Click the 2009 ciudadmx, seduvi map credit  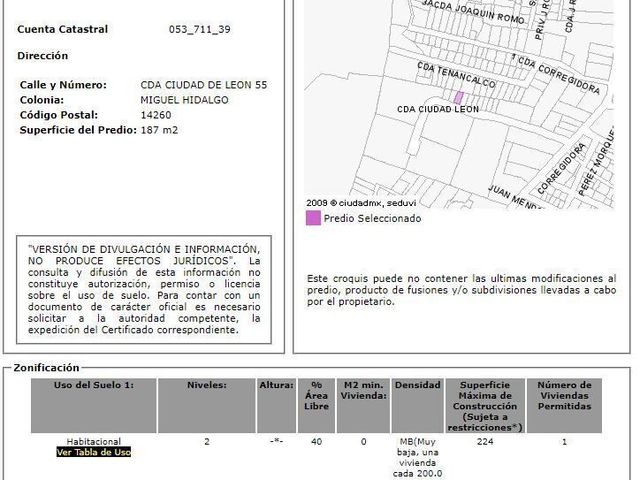click(x=361, y=203)
